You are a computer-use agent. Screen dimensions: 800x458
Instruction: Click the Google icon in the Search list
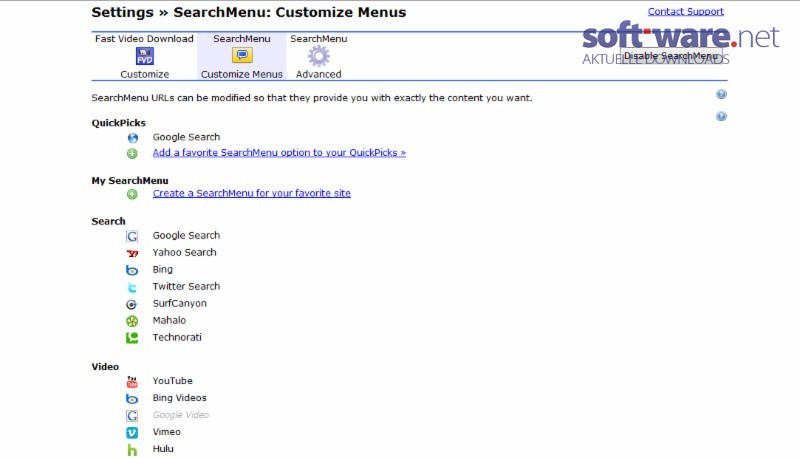tap(132, 236)
